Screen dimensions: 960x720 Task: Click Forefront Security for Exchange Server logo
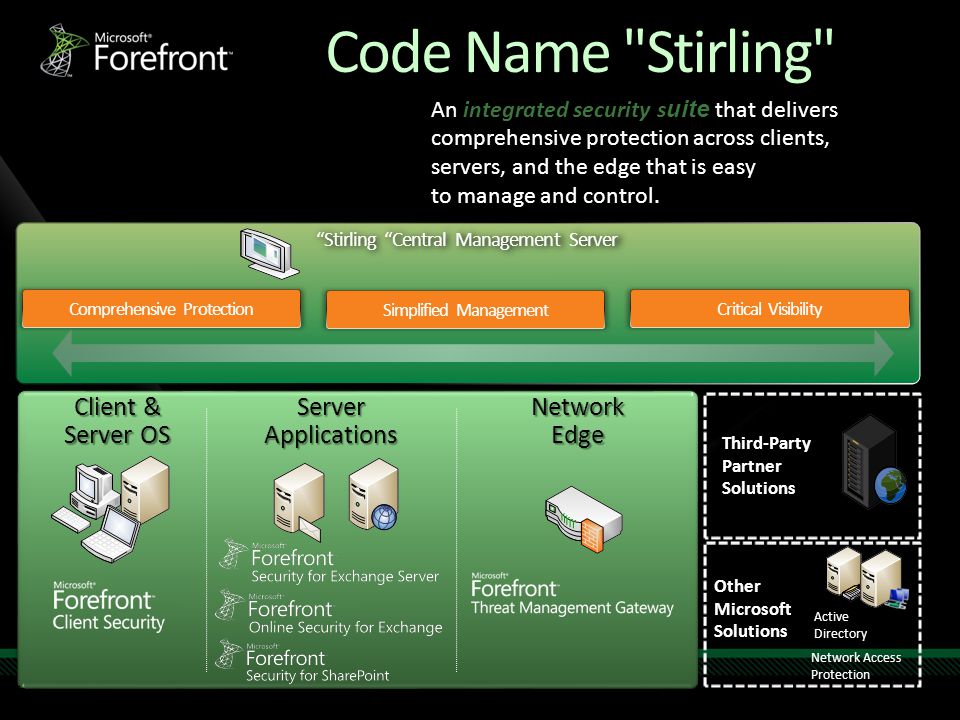[x=329, y=561]
